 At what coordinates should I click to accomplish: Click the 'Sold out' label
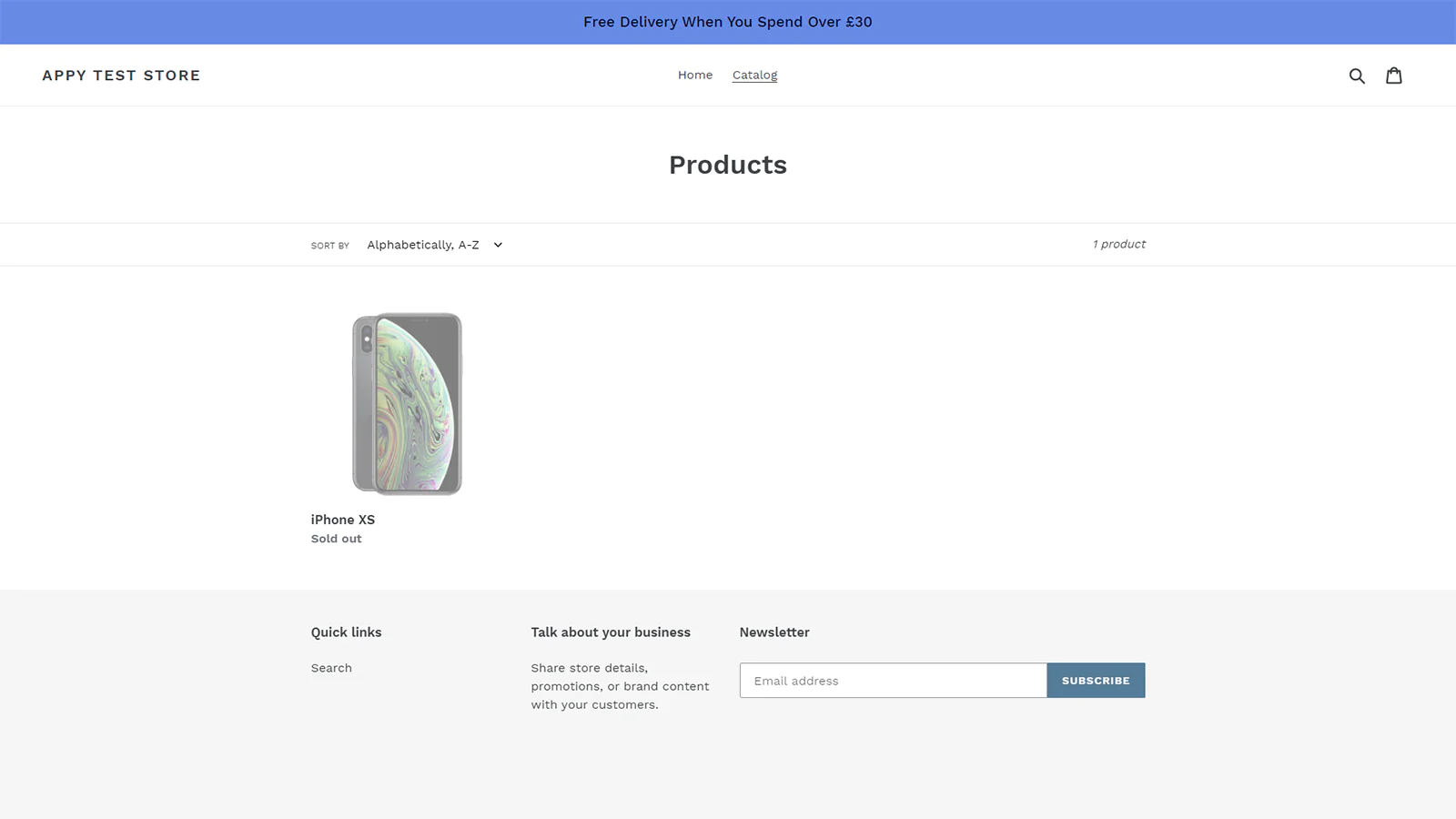click(x=337, y=539)
